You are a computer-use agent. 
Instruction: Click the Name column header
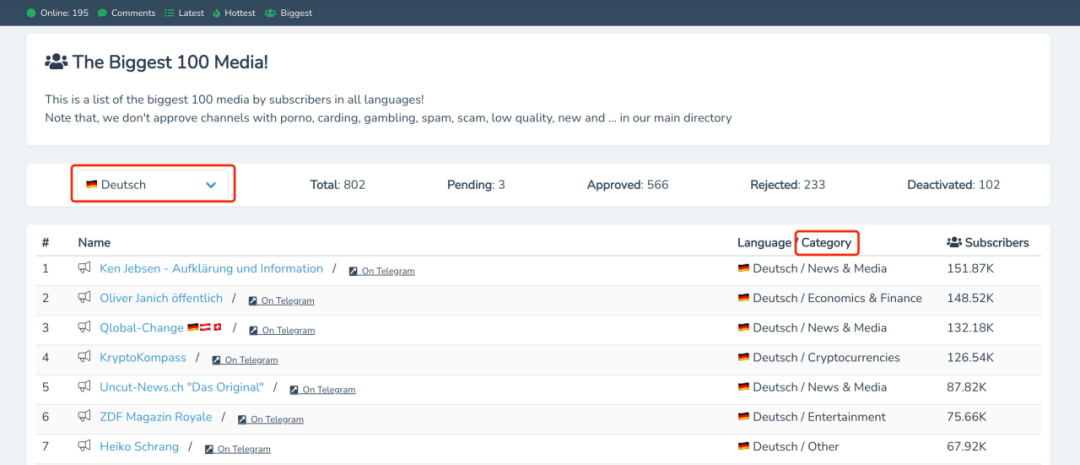click(94, 243)
